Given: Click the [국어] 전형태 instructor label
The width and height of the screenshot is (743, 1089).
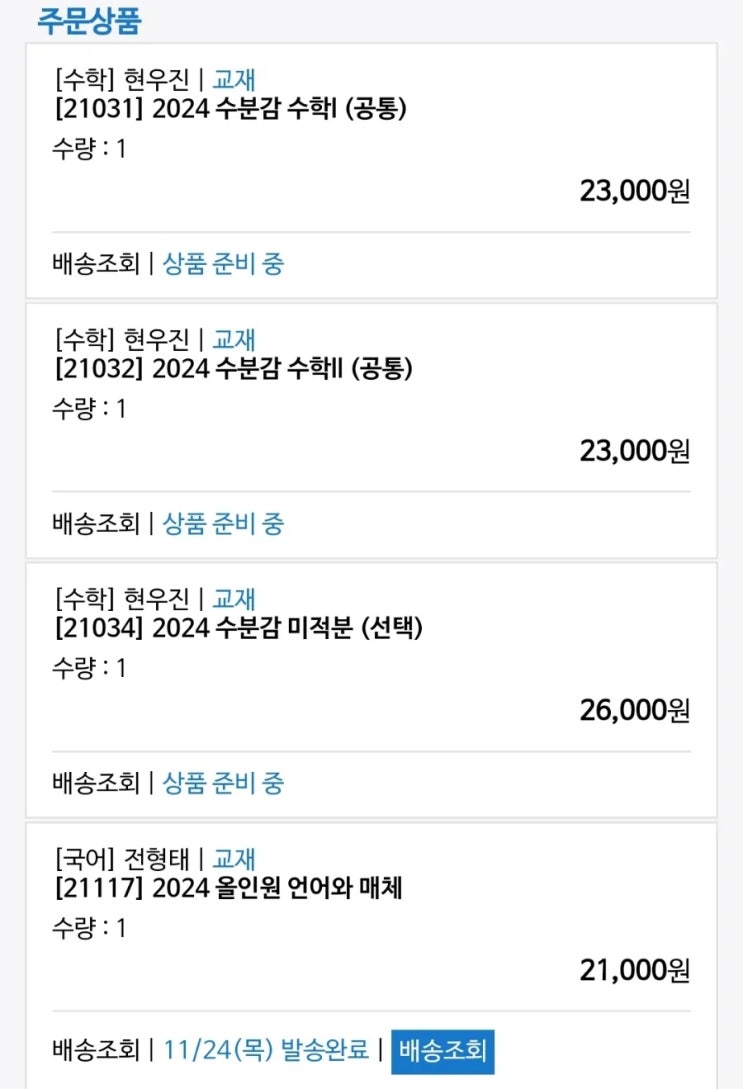Looking at the screenshot, I should [121, 859].
